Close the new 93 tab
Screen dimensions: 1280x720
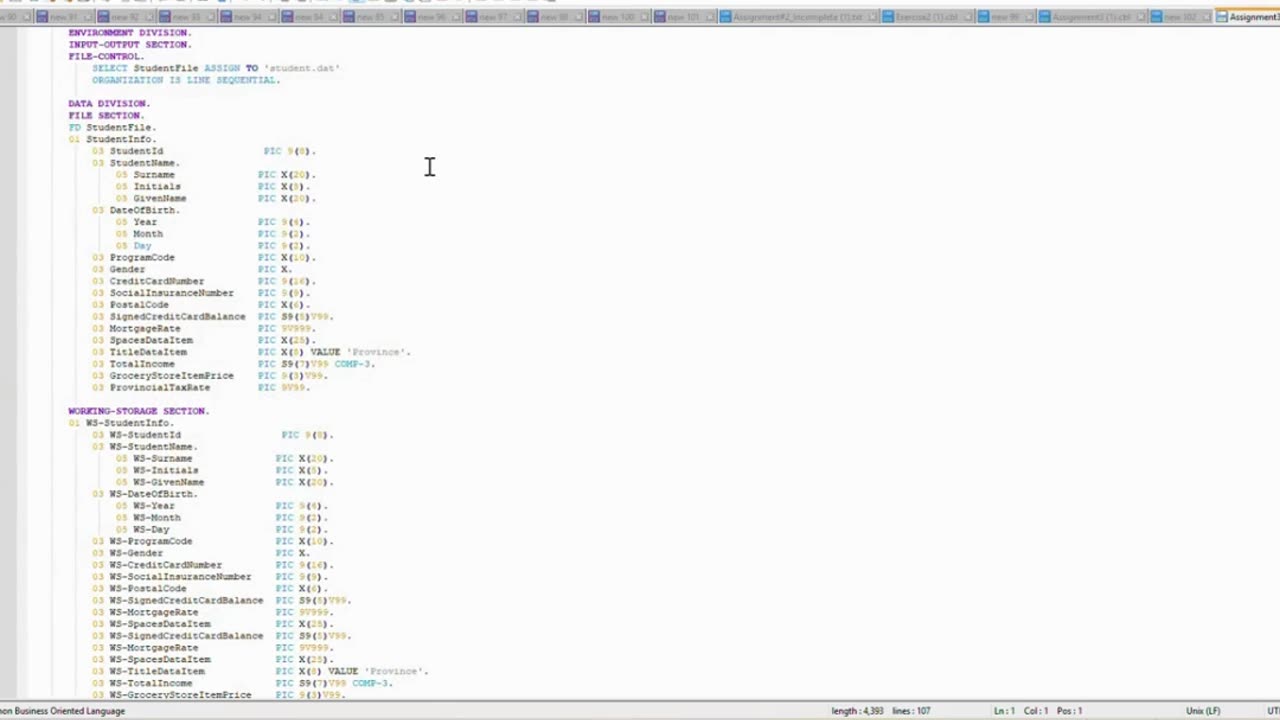[x=210, y=17]
